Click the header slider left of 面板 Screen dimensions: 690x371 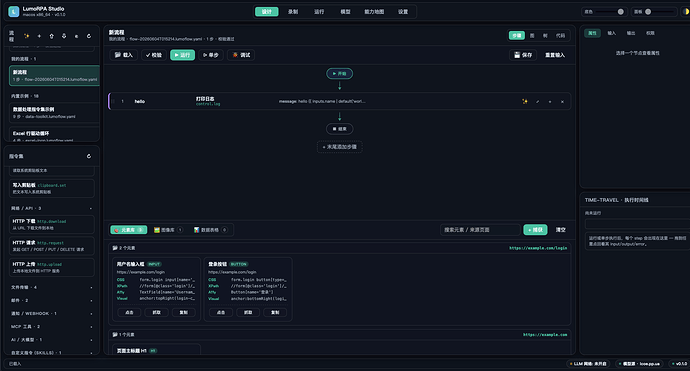(610, 12)
